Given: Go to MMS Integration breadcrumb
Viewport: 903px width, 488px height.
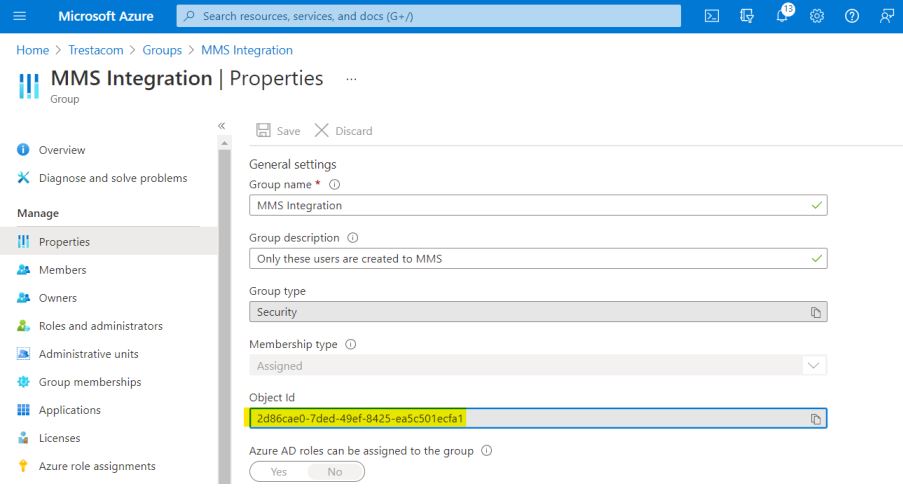Looking at the screenshot, I should point(246,50).
